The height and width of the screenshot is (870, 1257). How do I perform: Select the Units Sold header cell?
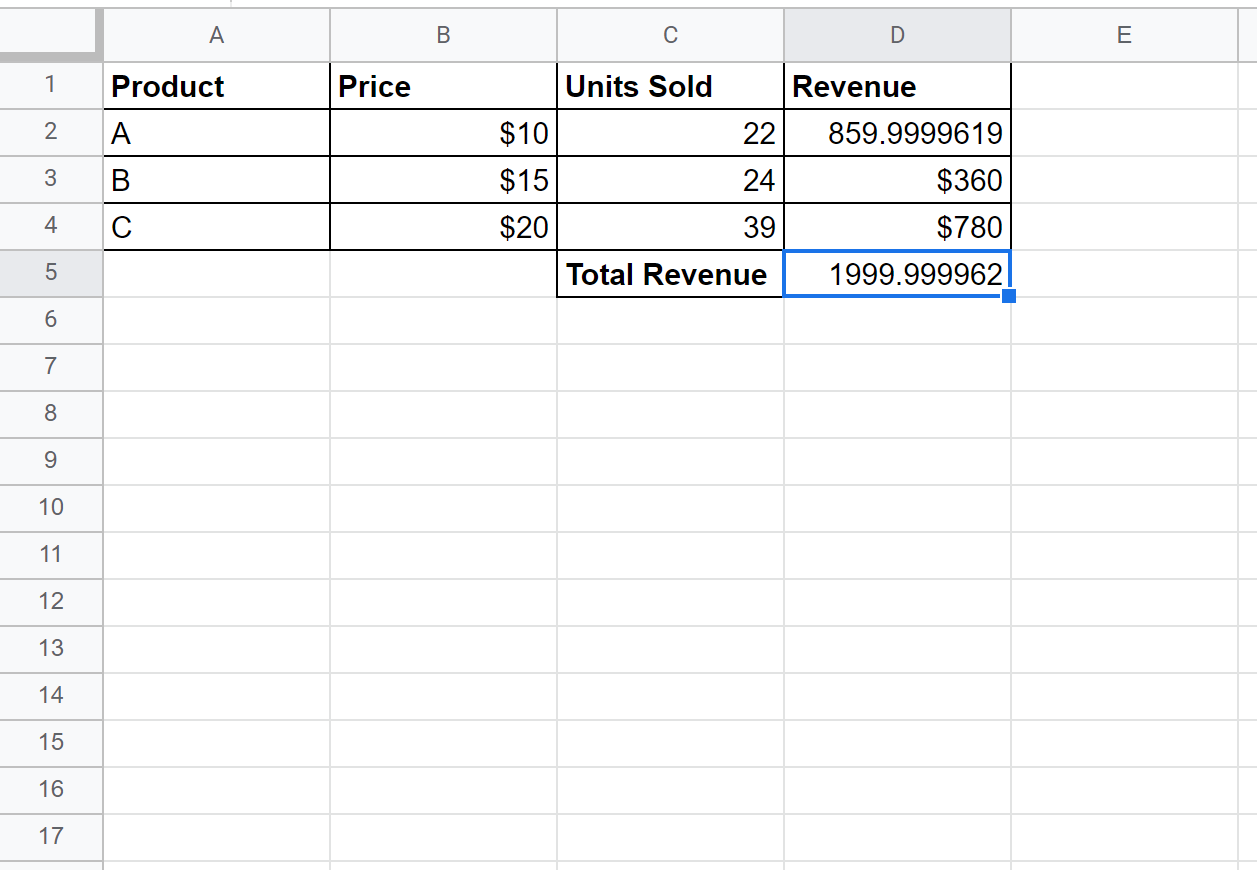tap(670, 87)
